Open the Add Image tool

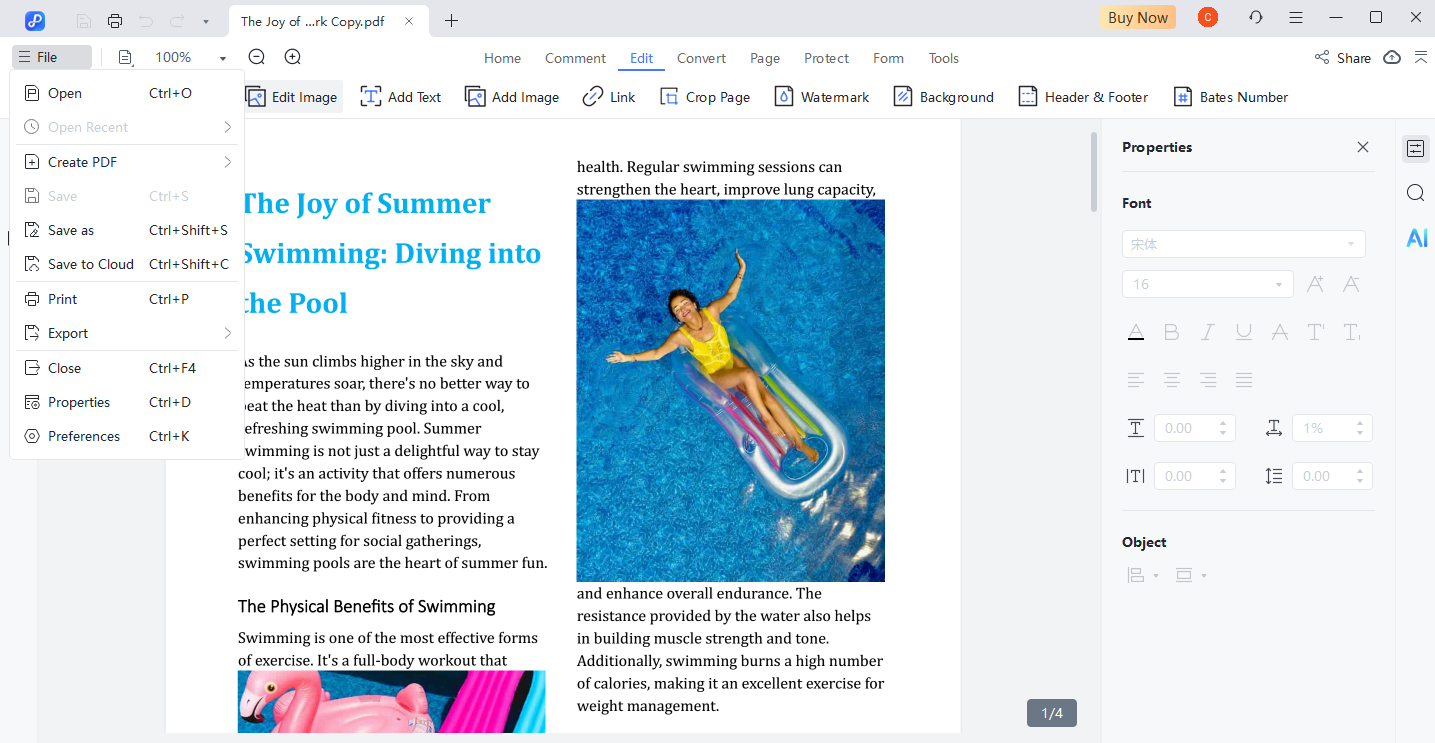tap(511, 96)
